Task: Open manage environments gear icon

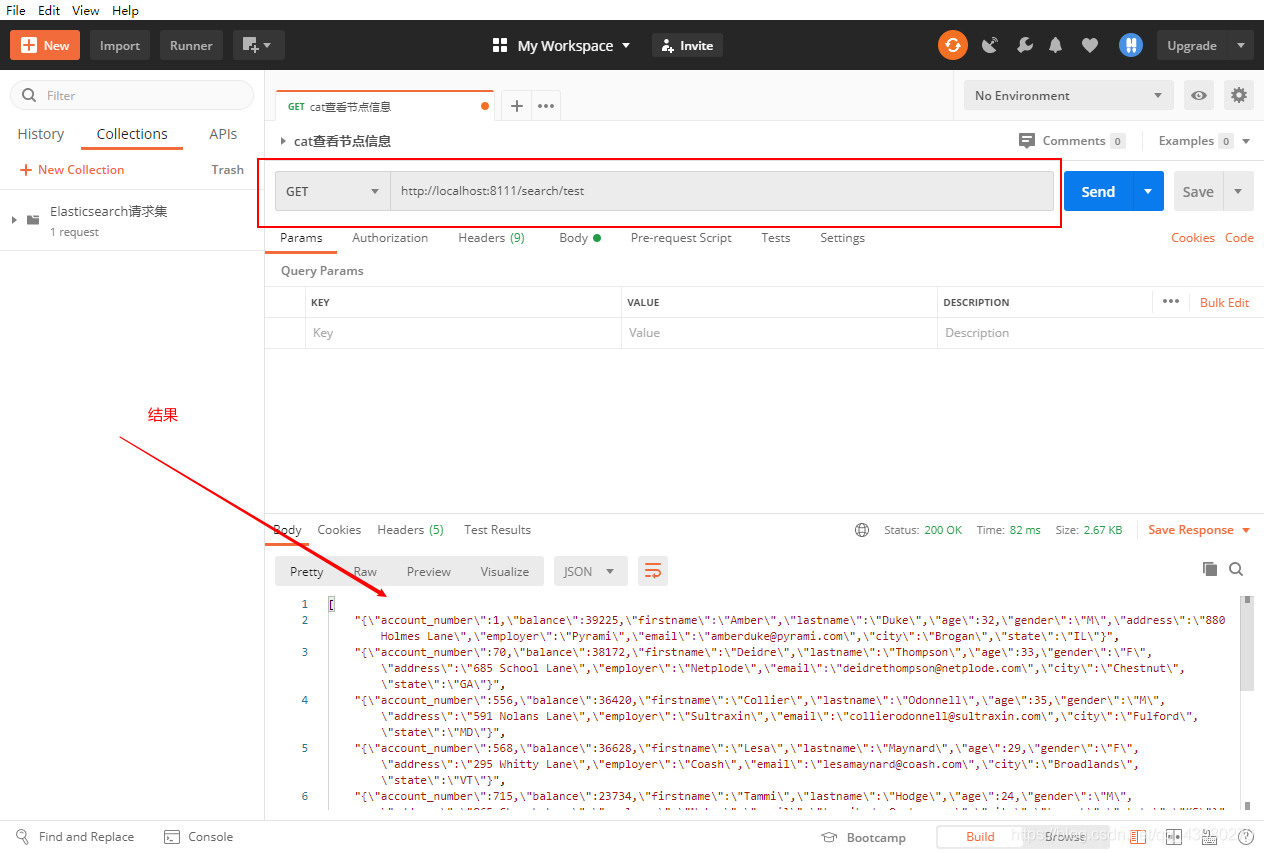Action: click(x=1239, y=96)
